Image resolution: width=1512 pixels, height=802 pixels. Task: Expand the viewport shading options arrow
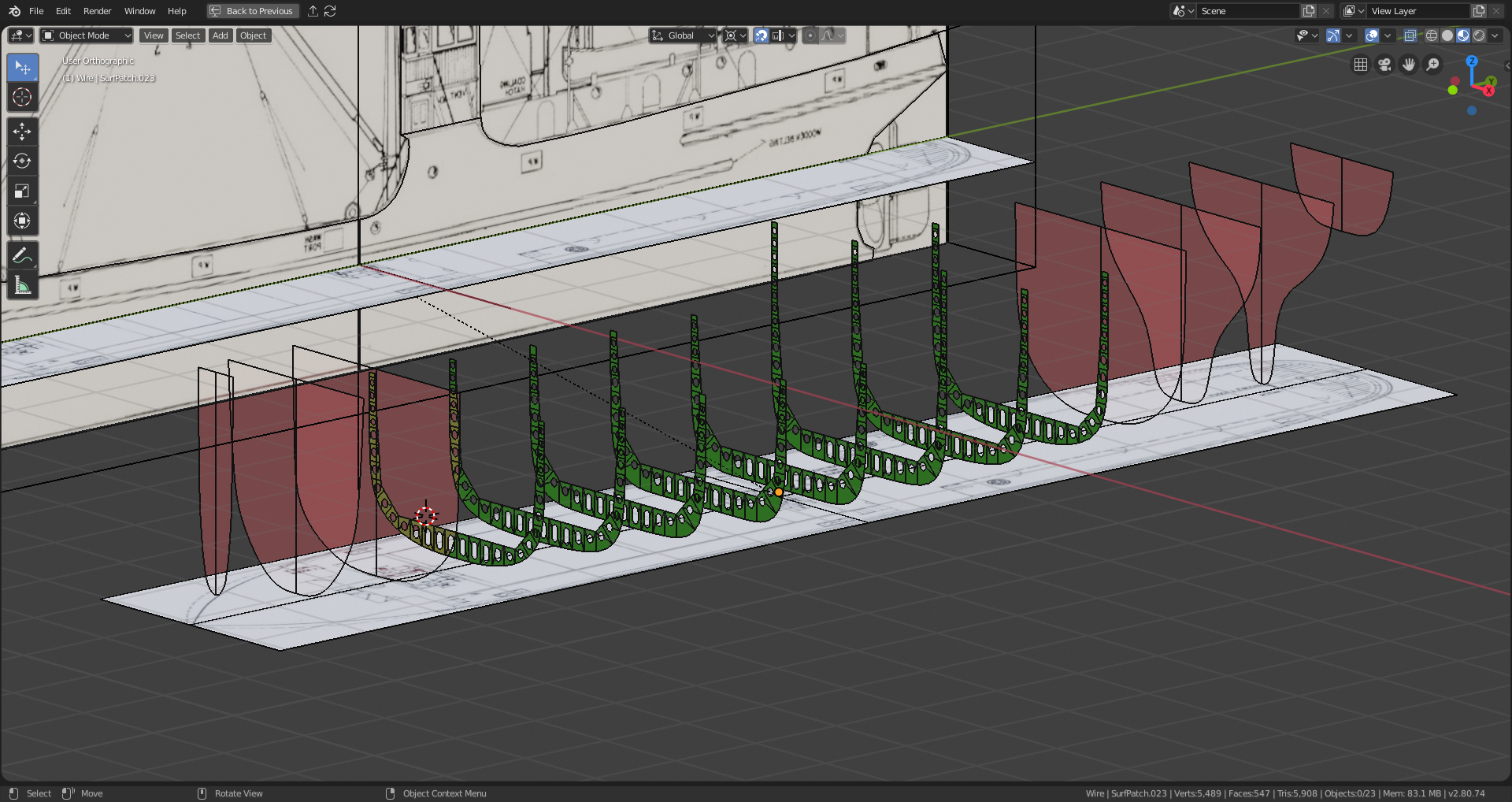pos(1495,35)
